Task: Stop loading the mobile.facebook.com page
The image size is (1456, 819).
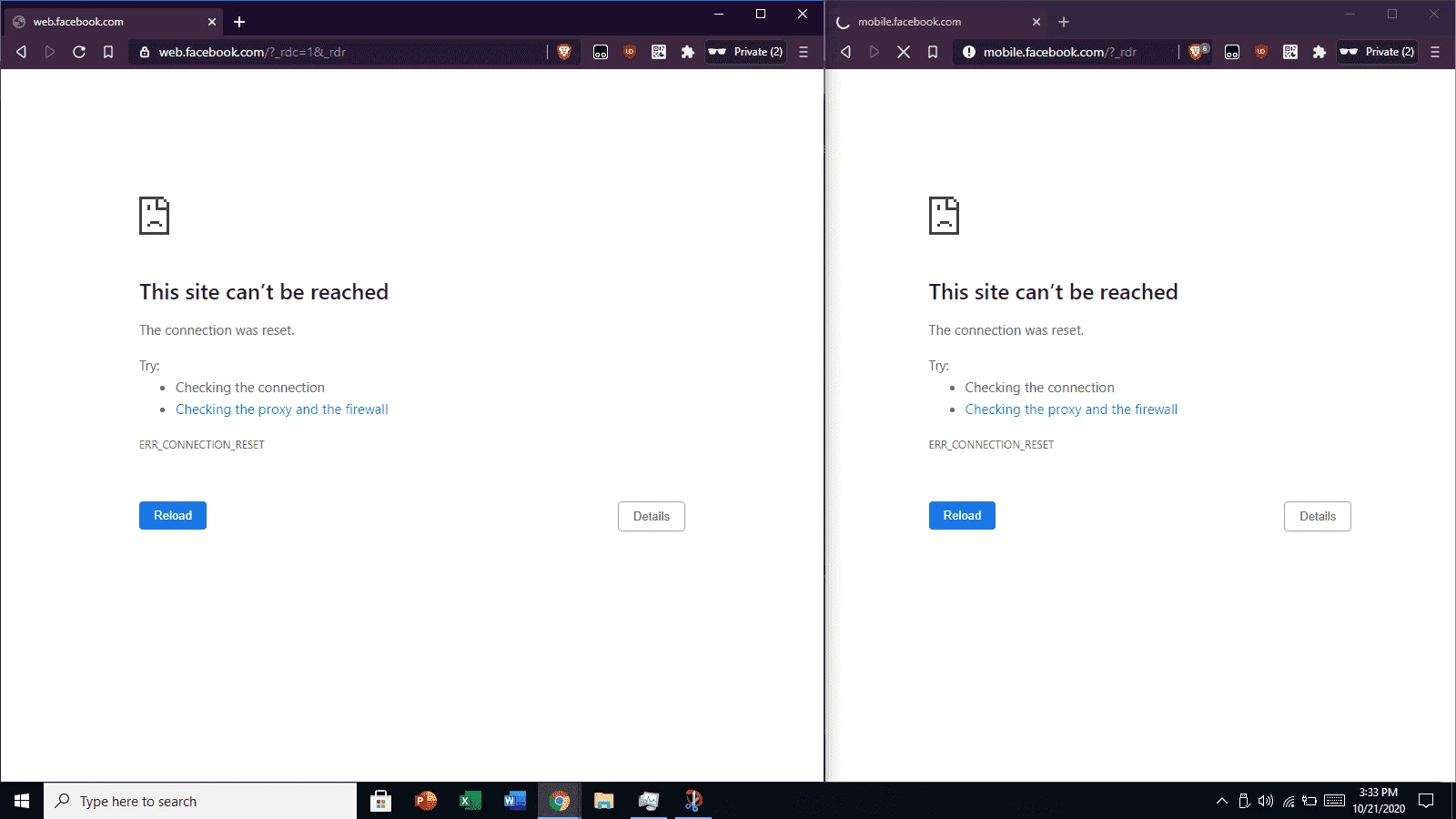Action: point(904,52)
